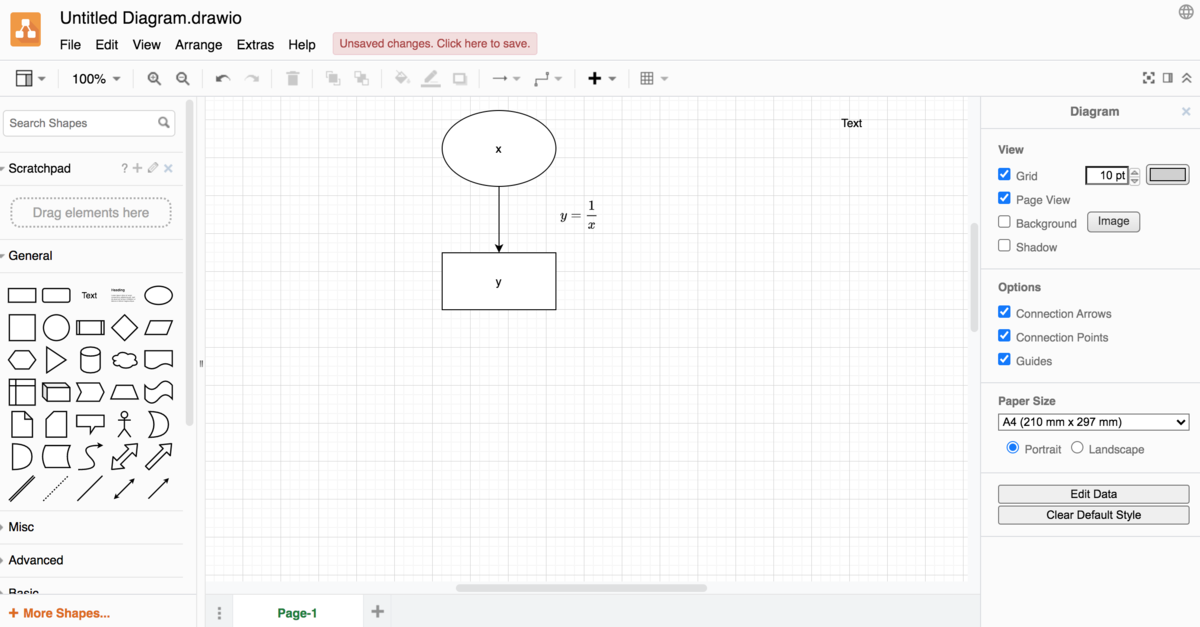Open the Paper Size A4 dropdown
Image resolution: width=1200 pixels, height=627 pixels.
click(1093, 422)
